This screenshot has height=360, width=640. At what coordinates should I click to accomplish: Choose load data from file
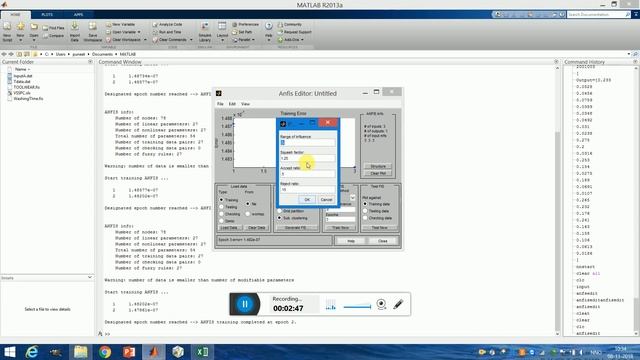click(x=248, y=203)
